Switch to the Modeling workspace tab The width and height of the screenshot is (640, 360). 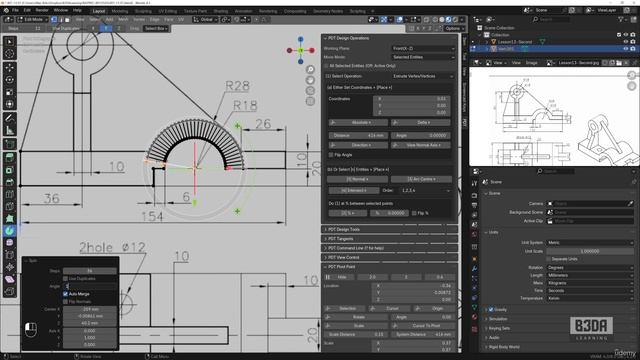pos(120,11)
